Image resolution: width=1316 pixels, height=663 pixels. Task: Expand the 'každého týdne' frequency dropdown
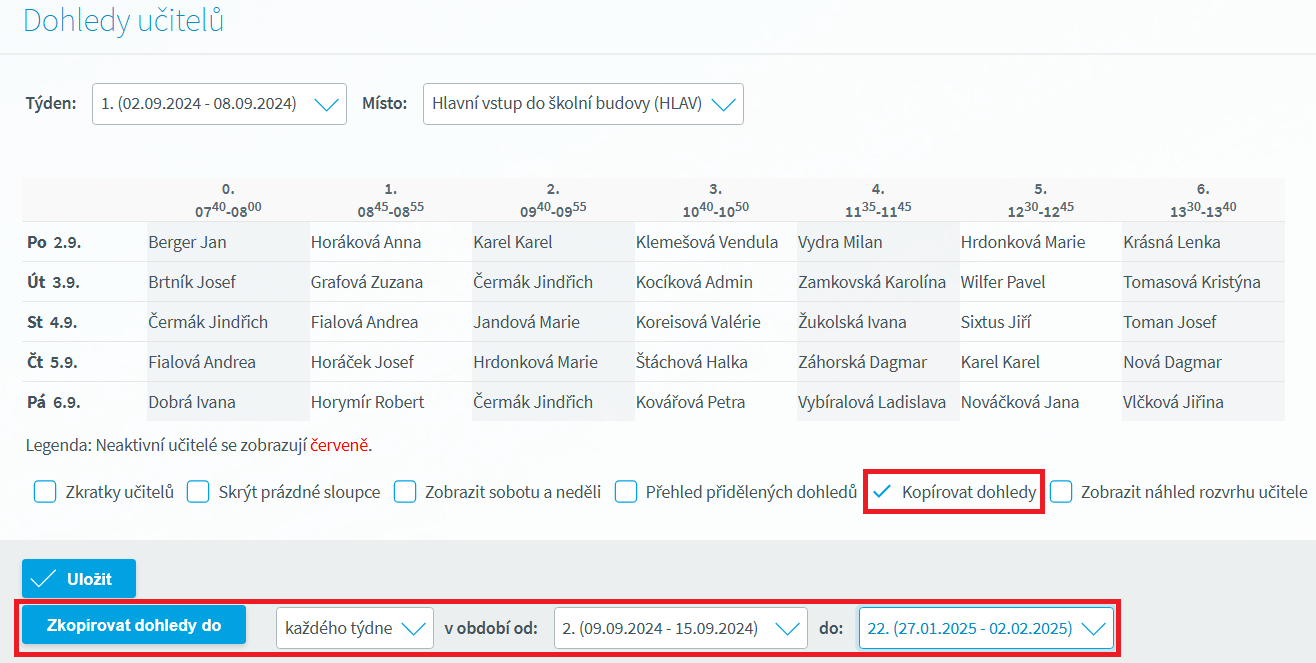355,628
